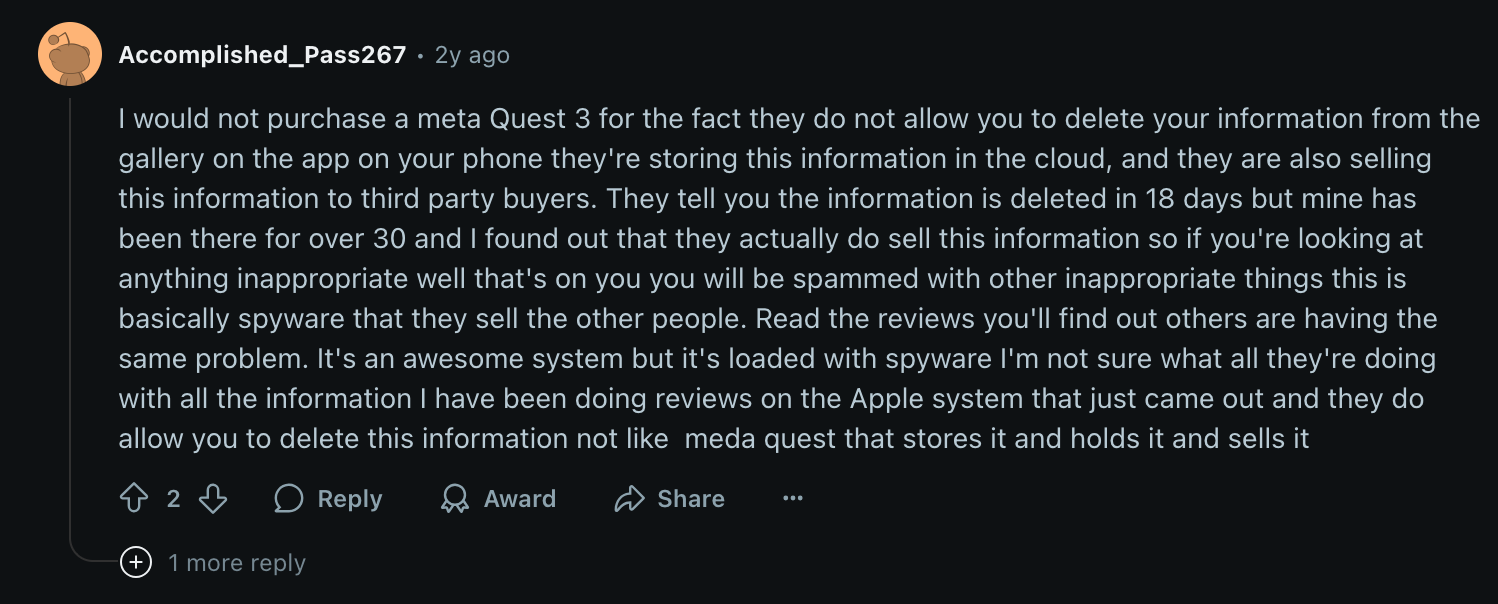The height and width of the screenshot is (604, 1498).
Task: Open the commenter's Snoo avatar
Action: pos(70,55)
